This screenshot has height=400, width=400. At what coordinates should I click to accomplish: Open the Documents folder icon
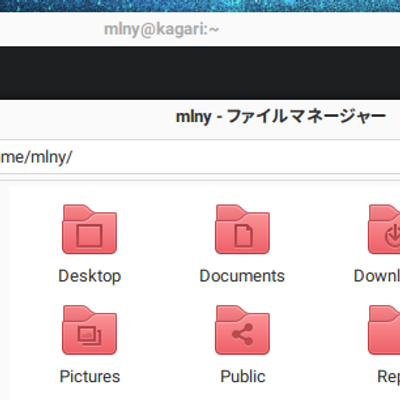(x=242, y=229)
